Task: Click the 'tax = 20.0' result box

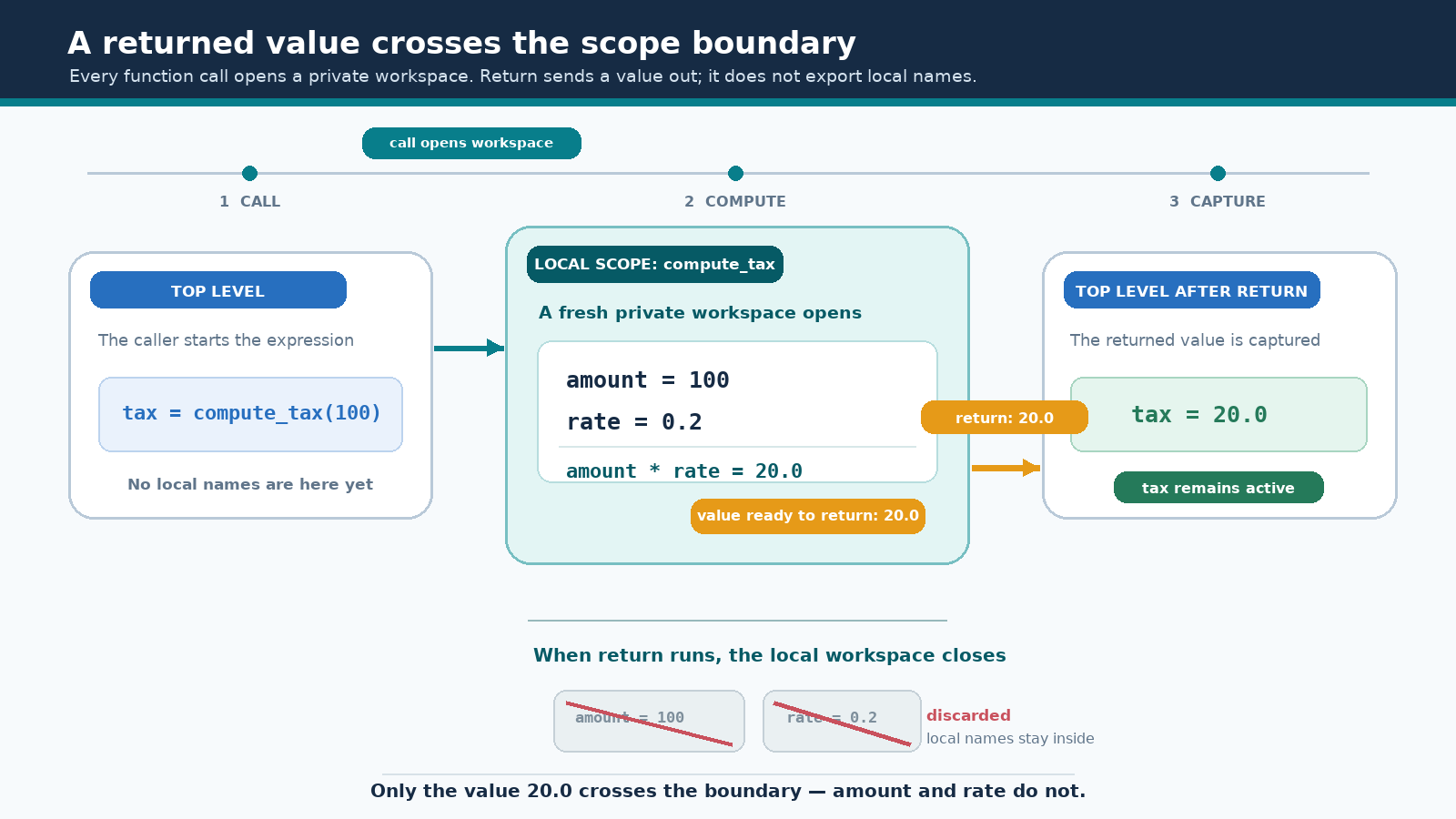Action: [x=1218, y=414]
